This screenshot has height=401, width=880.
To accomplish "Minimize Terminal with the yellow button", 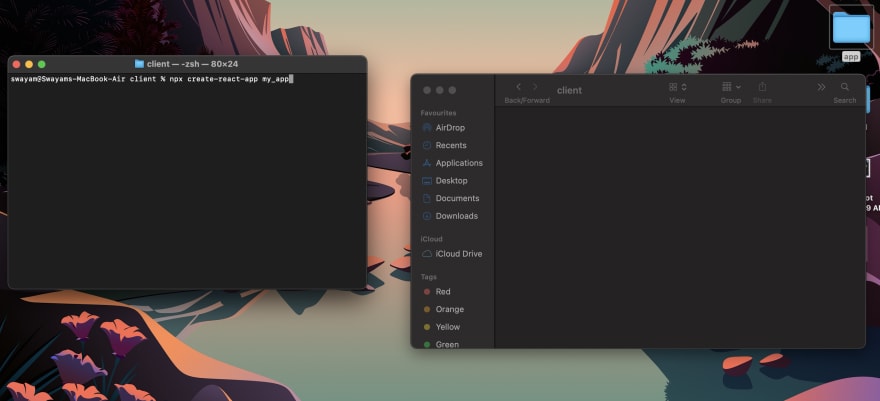I will tap(29, 64).
